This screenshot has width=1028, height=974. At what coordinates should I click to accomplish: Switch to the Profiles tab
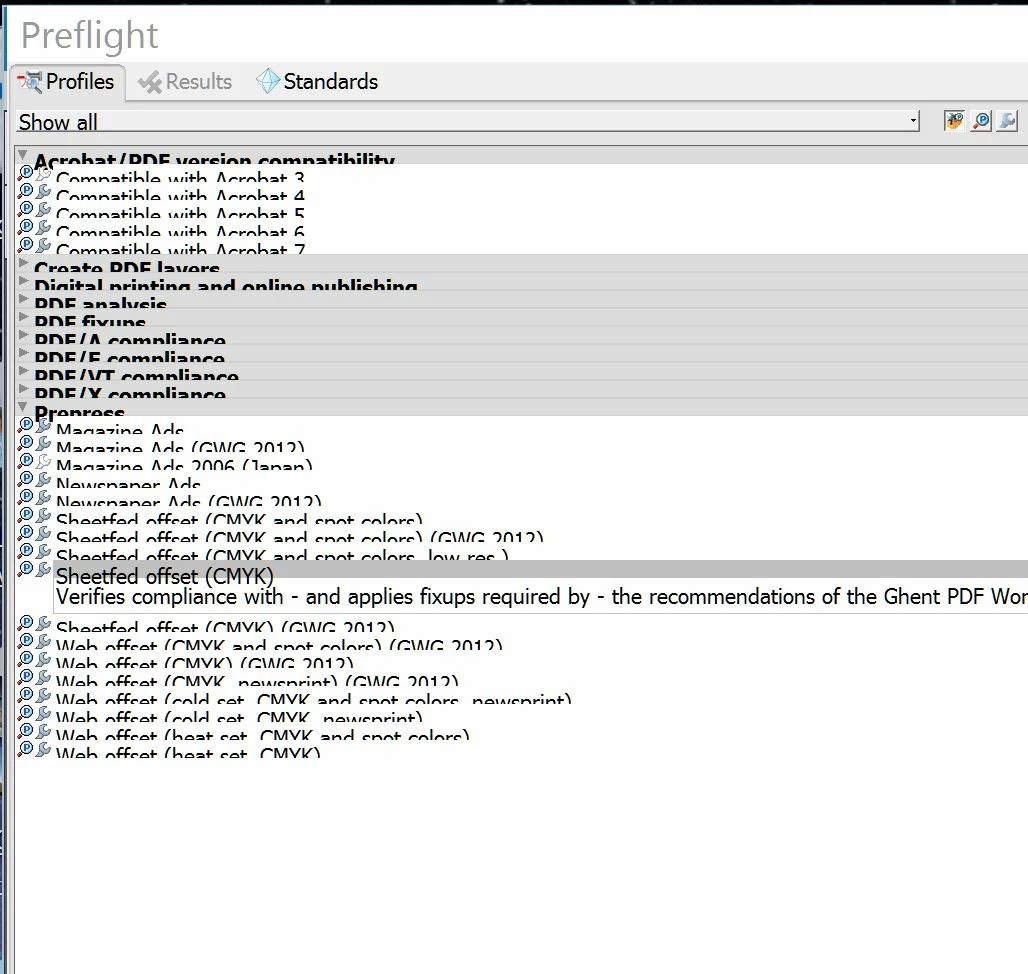pos(67,82)
